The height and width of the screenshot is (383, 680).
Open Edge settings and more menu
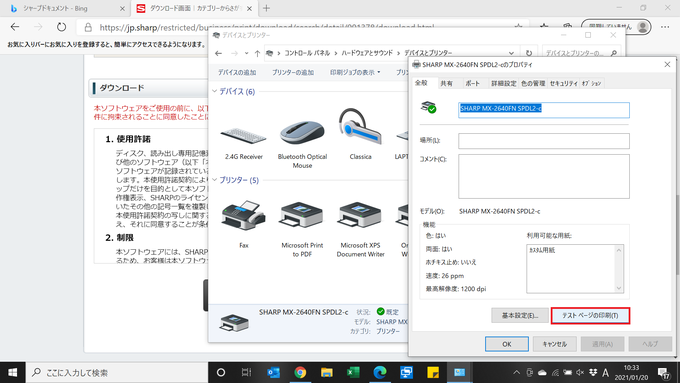(665, 27)
